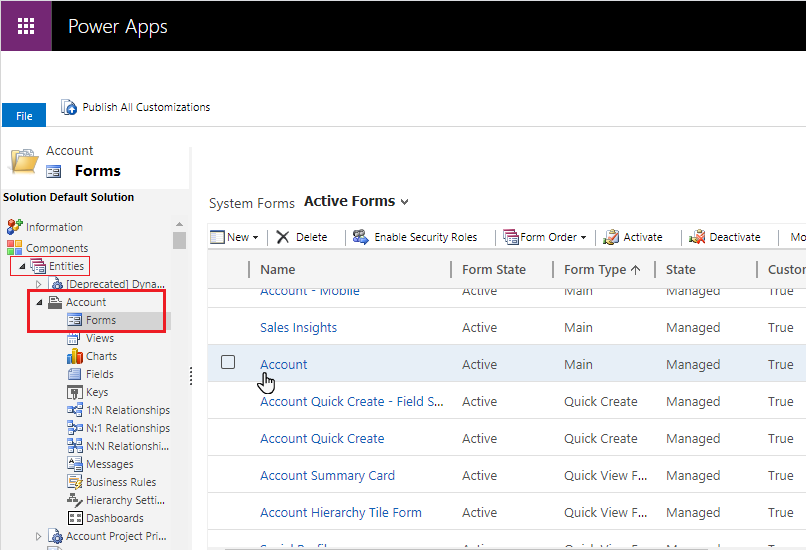Click the Charts icon under Account
Screen dimensions: 806x550
pos(75,356)
